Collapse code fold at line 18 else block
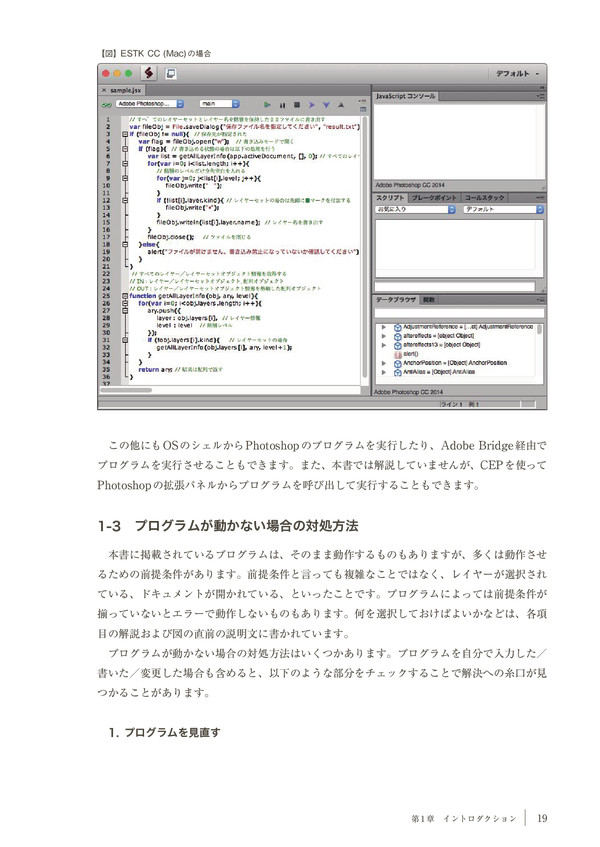 125,244
